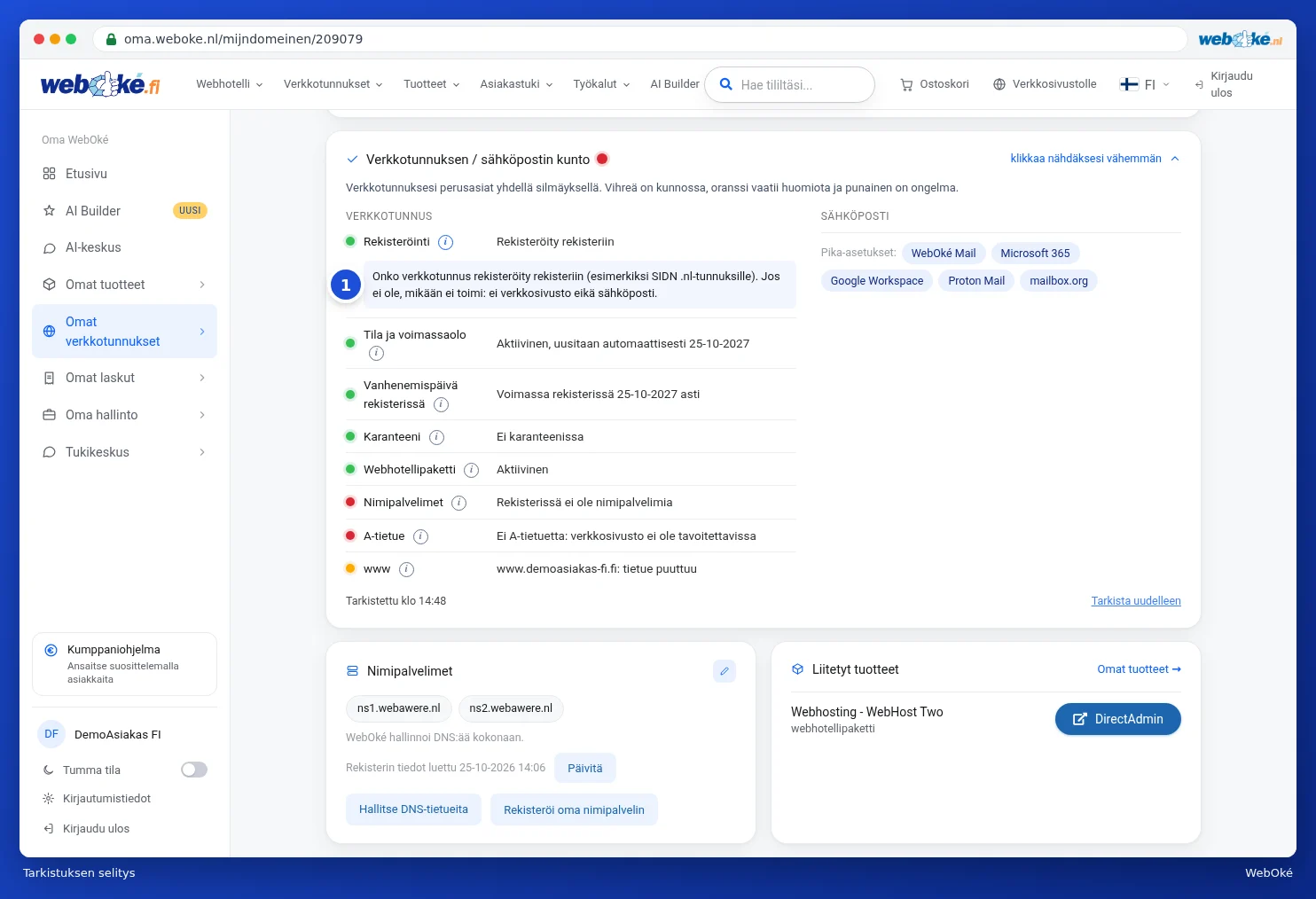1316x899 pixels.
Task: Click Hallitse DNS-tietueita button
Action: pos(413,809)
